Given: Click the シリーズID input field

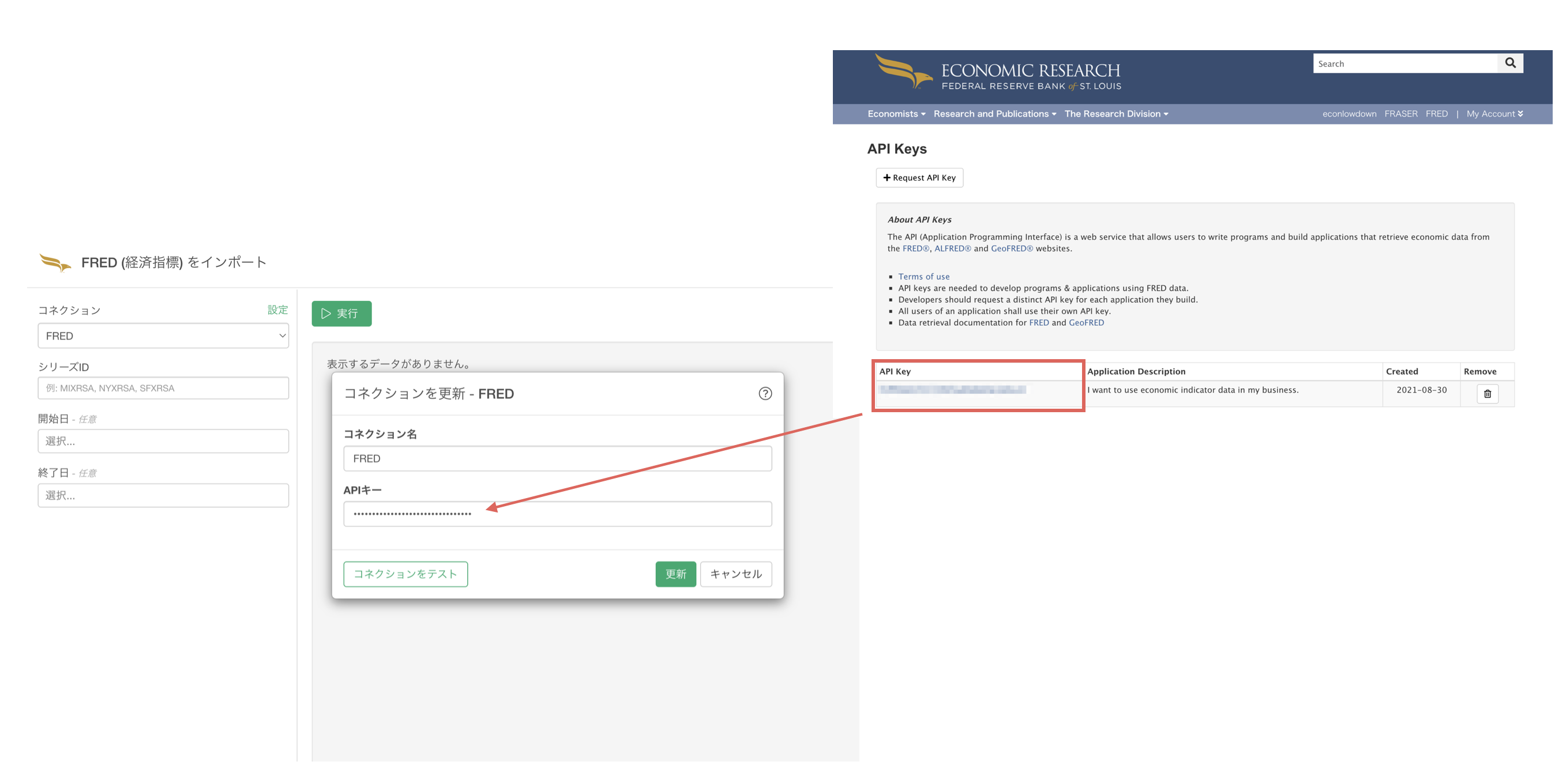Looking at the screenshot, I should point(163,388).
